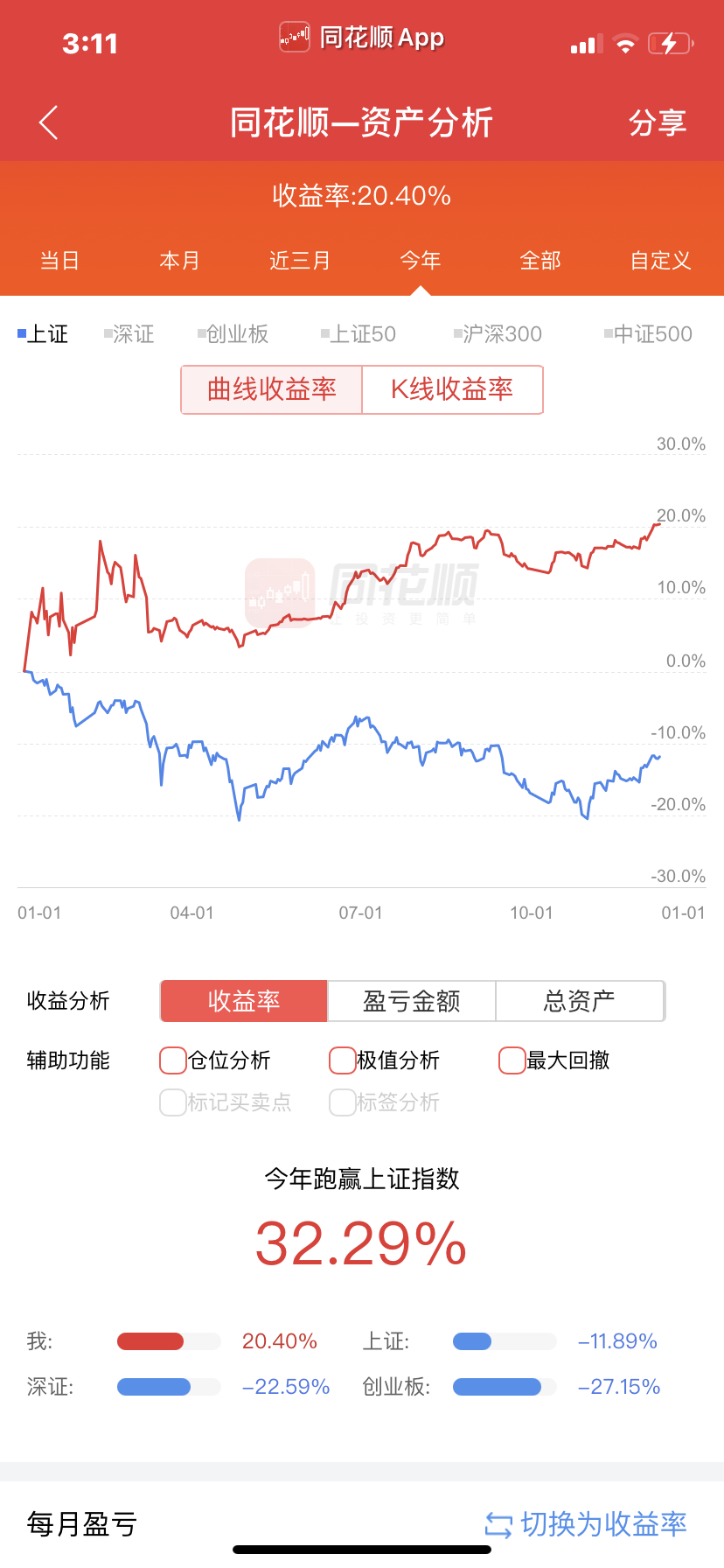Tap the battery charging status icon
Screen dimensions: 724x1568
click(670, 44)
